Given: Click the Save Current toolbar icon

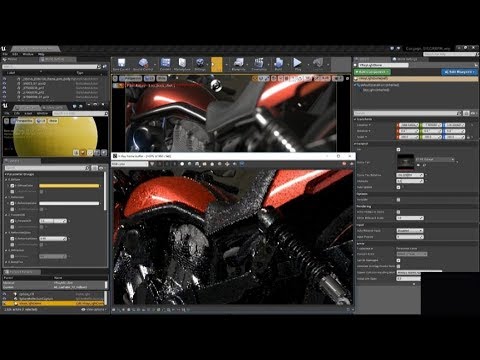Looking at the screenshot, I should click(121, 63).
